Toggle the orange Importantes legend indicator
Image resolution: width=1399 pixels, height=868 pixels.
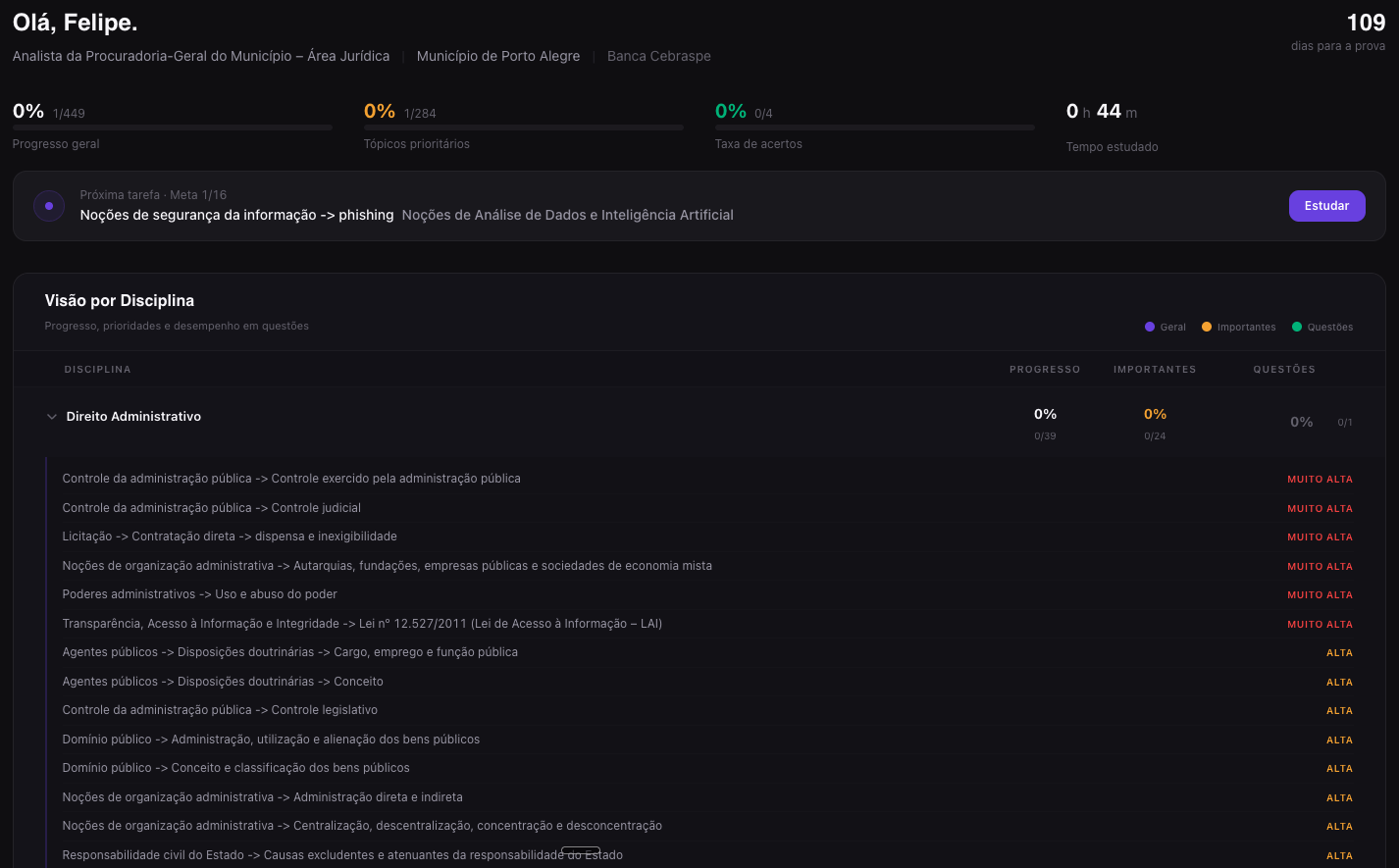[1206, 327]
